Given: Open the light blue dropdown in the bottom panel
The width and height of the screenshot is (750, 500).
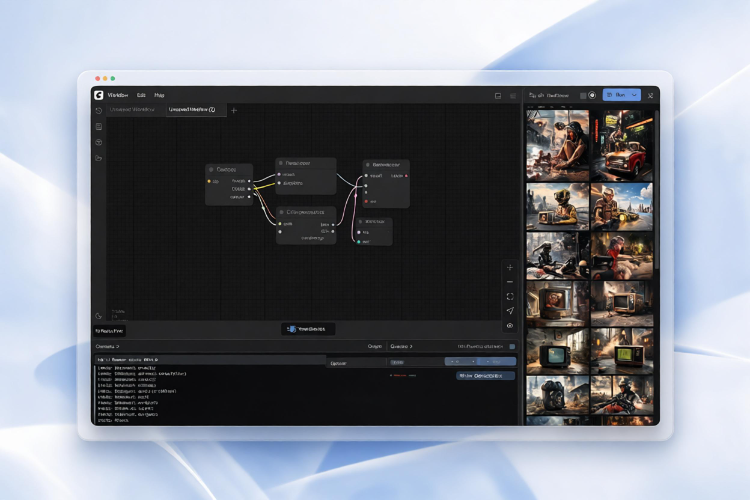Looking at the screenshot, I should click(462, 362).
